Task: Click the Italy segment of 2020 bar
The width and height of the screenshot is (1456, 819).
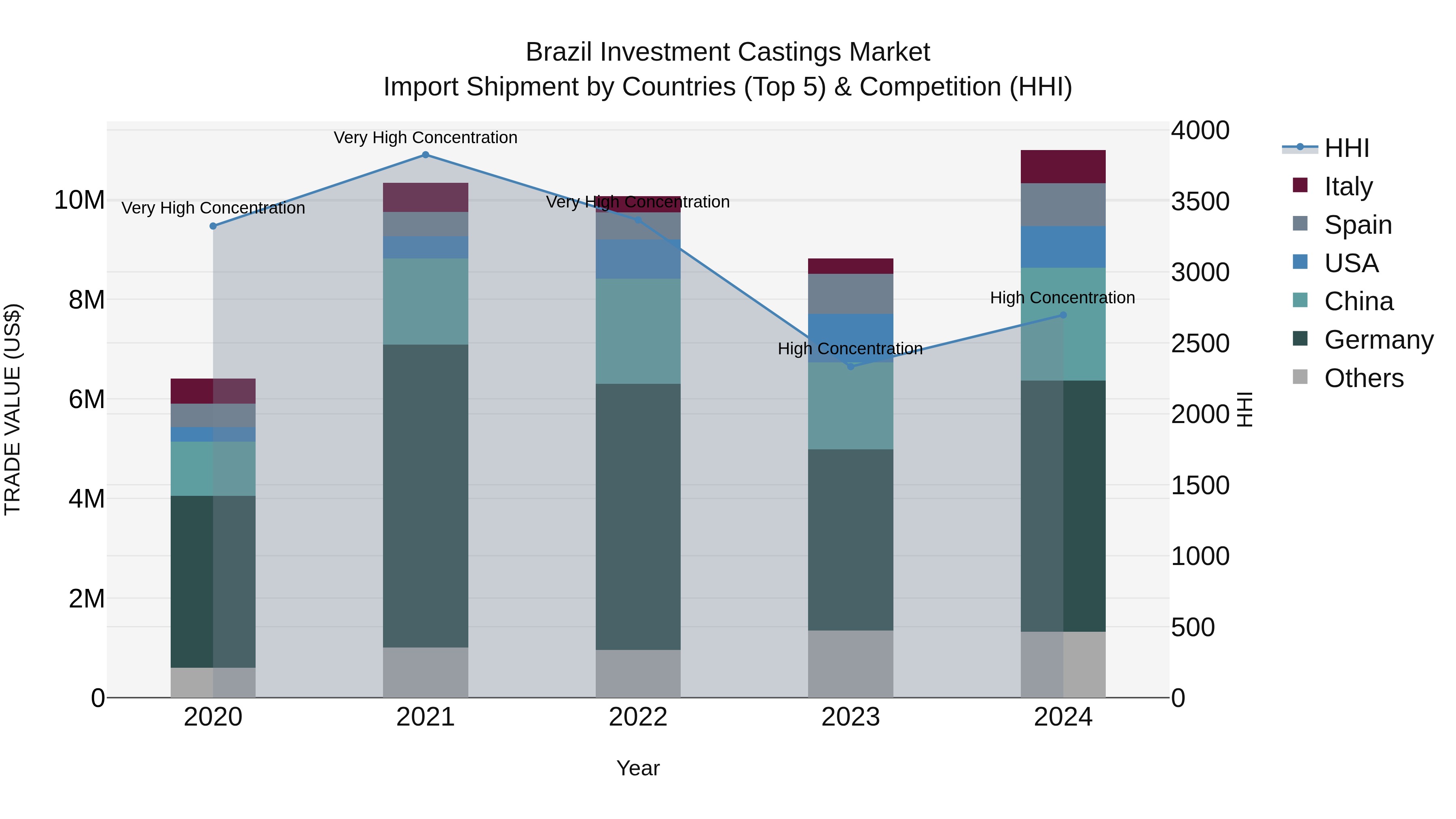Action: pos(213,391)
